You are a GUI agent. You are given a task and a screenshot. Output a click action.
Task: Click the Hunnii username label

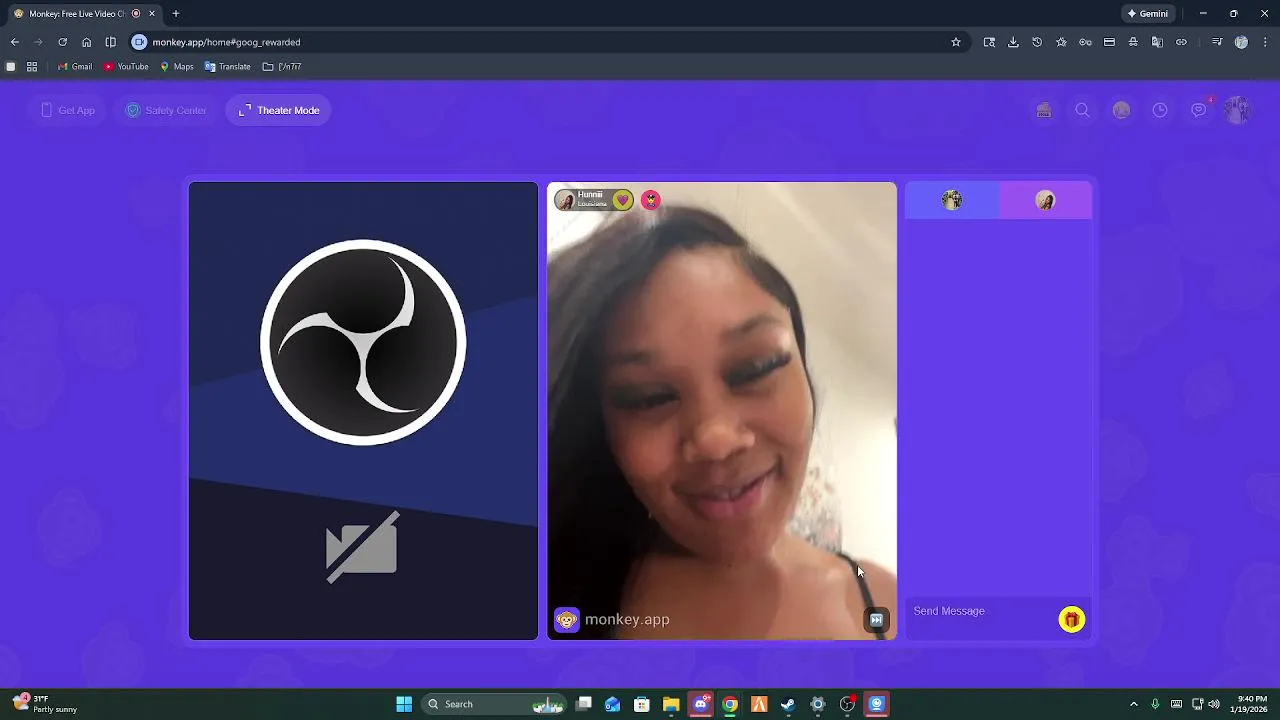click(x=590, y=195)
